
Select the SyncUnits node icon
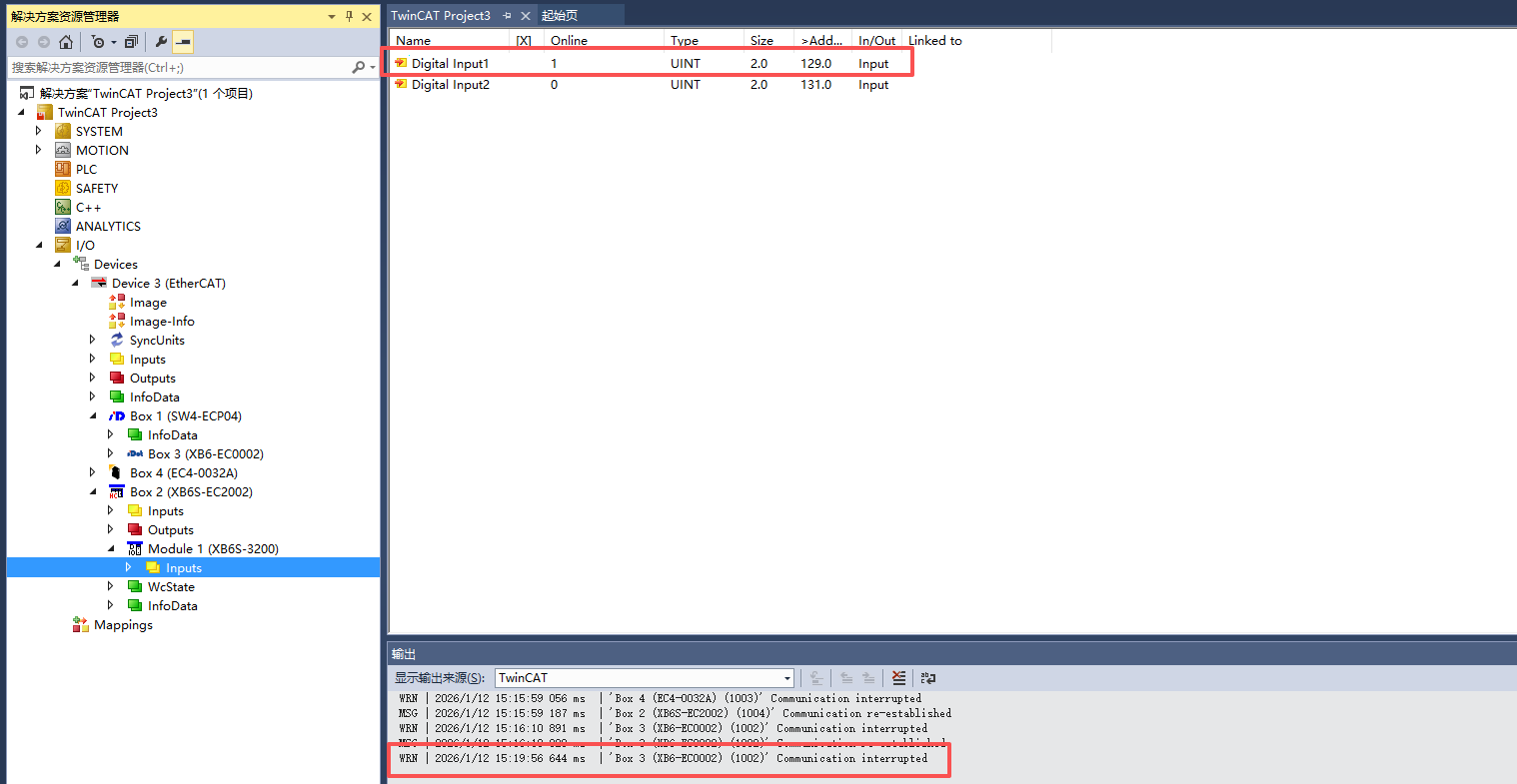(117, 341)
